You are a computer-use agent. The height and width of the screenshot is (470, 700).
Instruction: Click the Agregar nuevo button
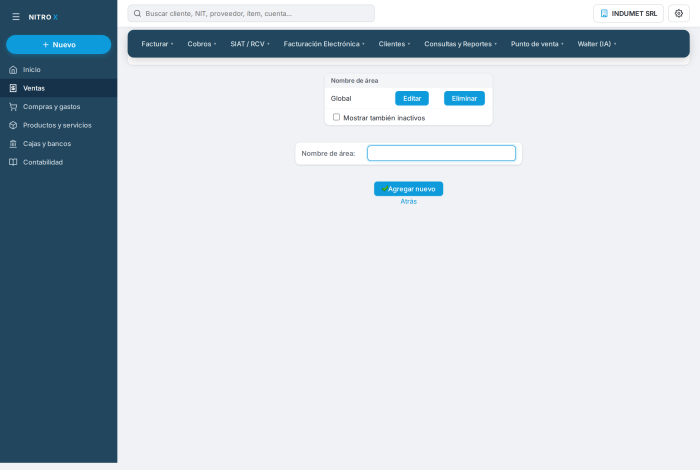click(408, 189)
